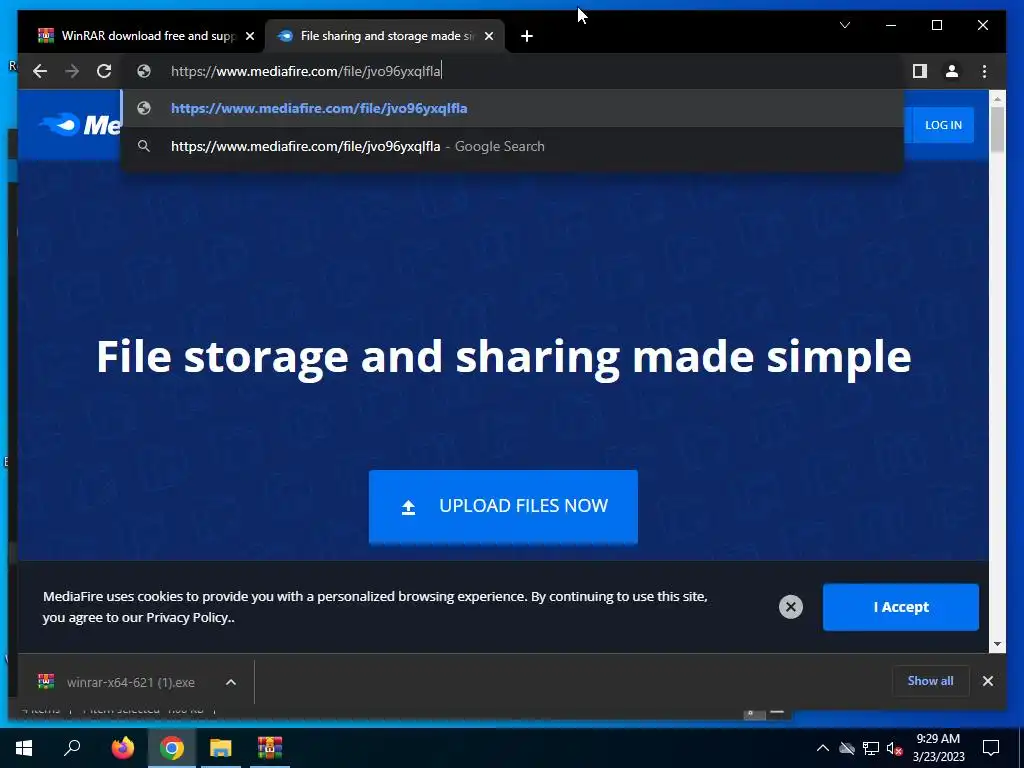Choose the Google Search suggestion row

tap(513, 146)
